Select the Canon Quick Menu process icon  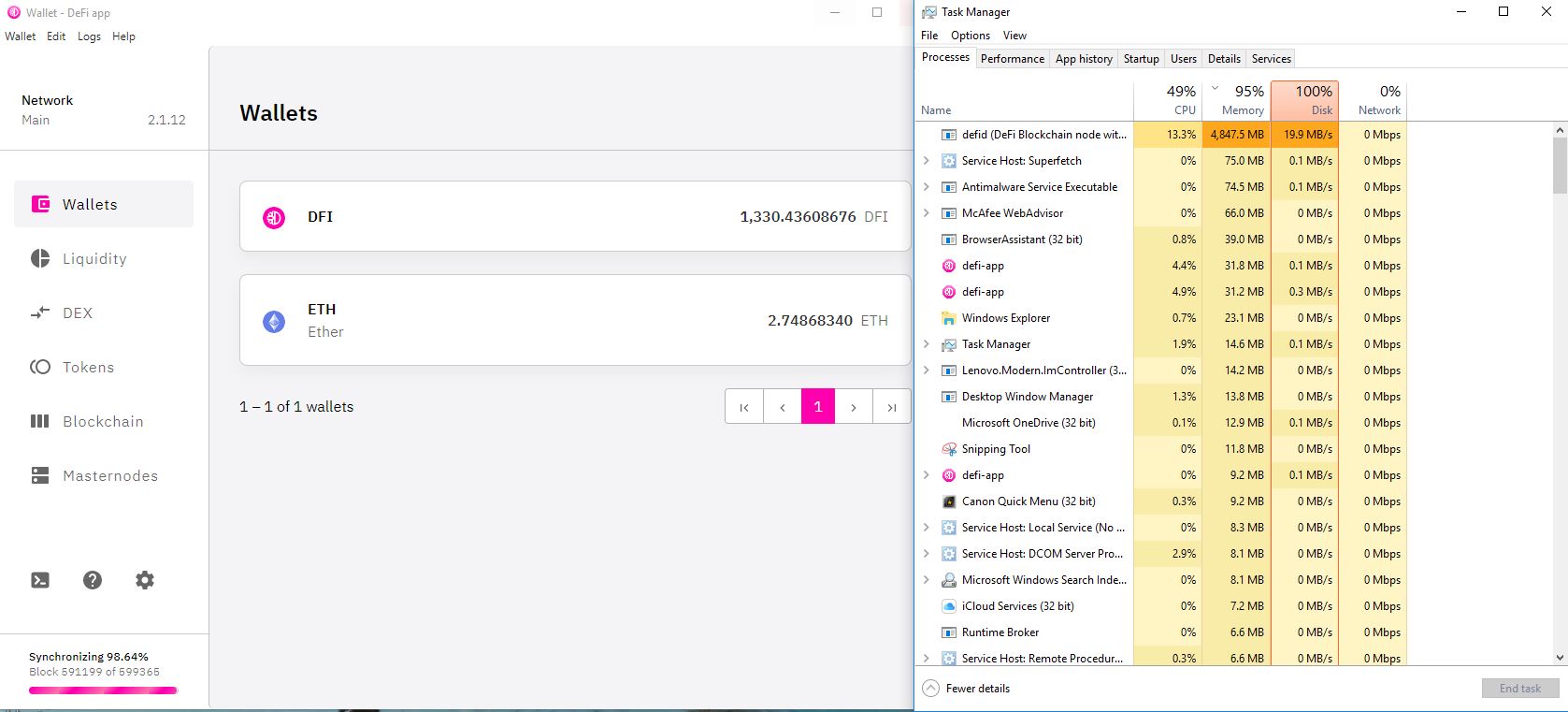coord(949,501)
